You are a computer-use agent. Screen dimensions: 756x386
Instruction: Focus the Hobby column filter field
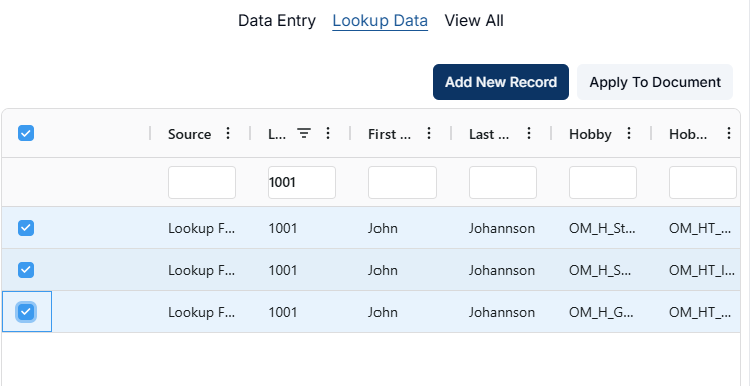coord(603,183)
